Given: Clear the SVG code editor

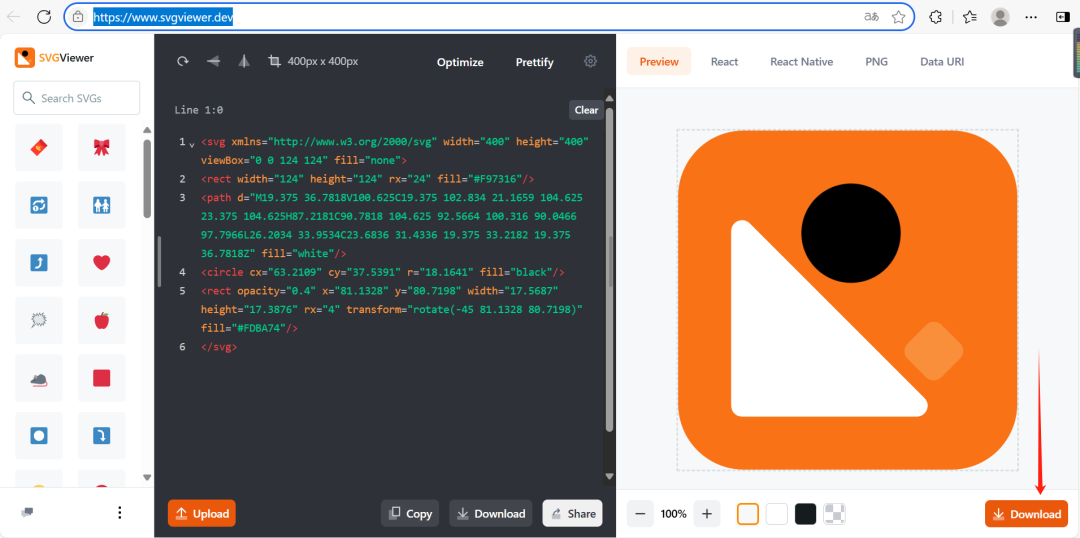Looking at the screenshot, I should coord(587,110).
